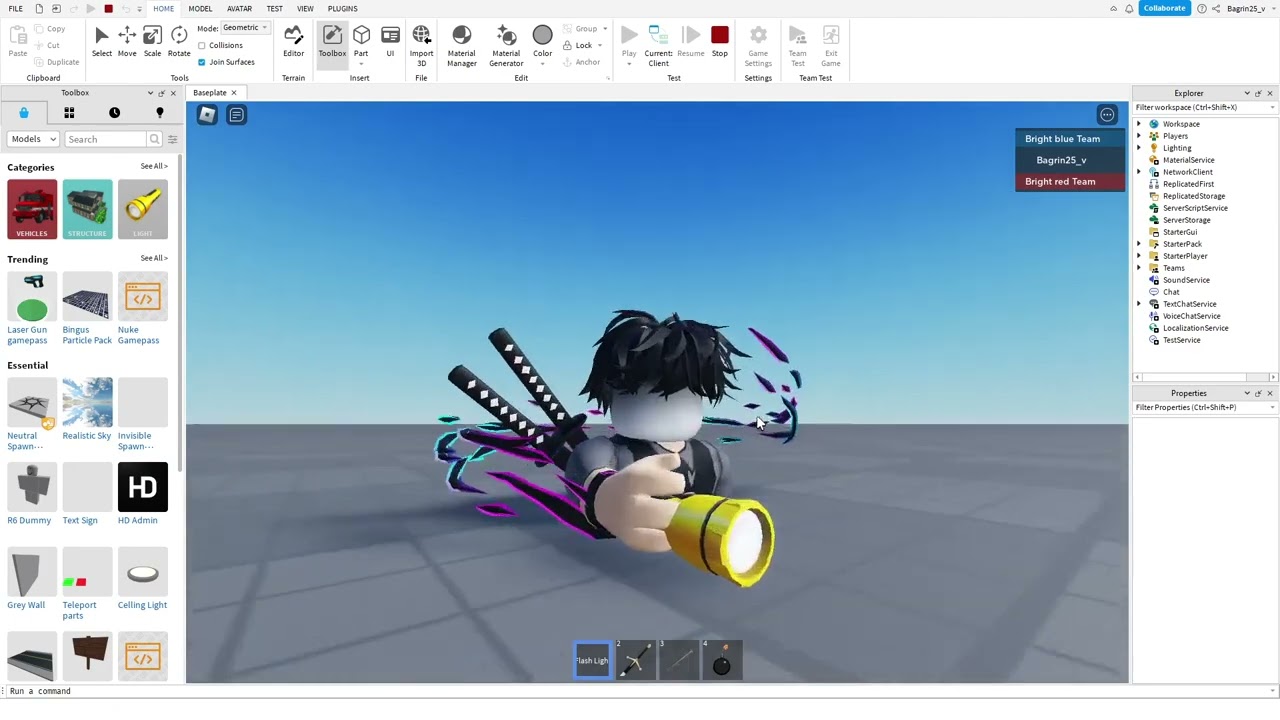Screen dimensions: 1280x720
Task: Select ServerScriptService in Explorer
Action: pyautogui.click(x=1195, y=208)
